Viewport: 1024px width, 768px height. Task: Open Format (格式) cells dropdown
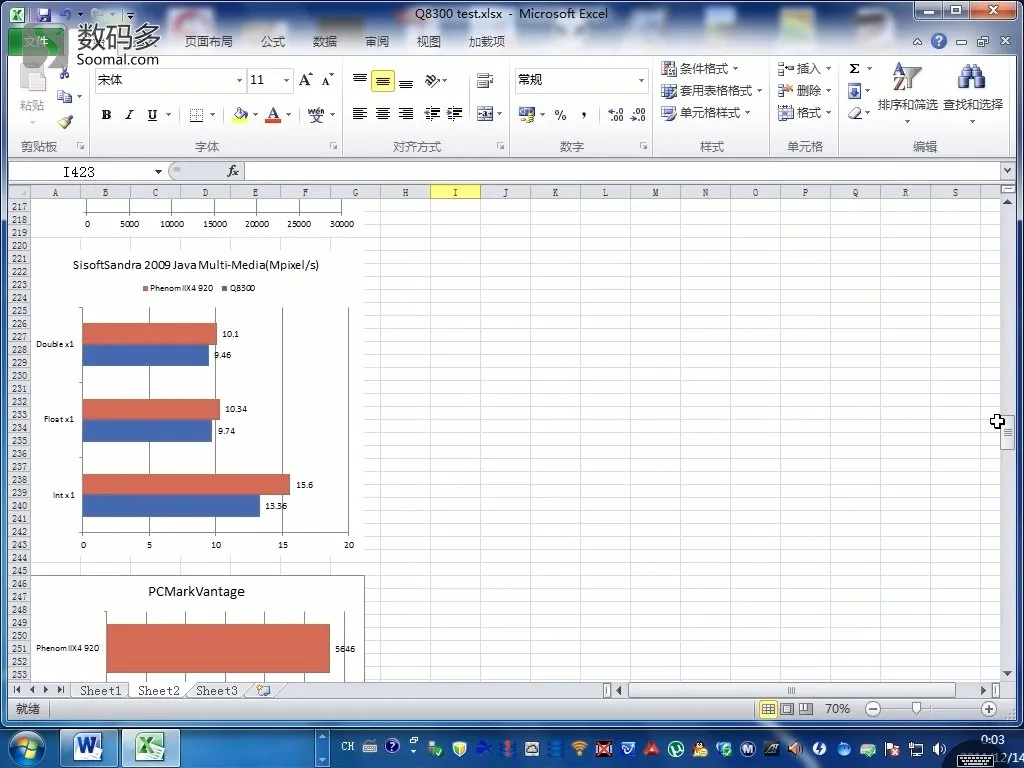click(x=804, y=113)
